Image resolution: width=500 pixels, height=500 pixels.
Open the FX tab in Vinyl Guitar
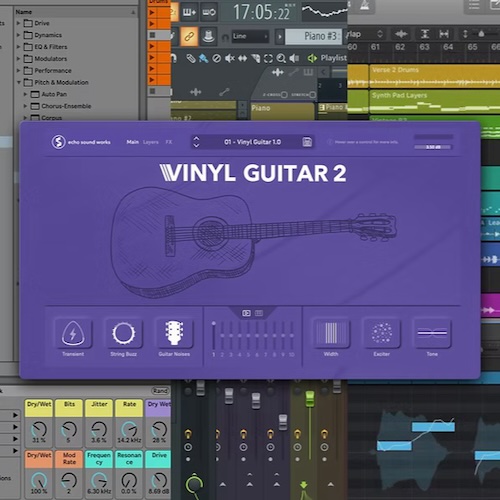tap(169, 142)
